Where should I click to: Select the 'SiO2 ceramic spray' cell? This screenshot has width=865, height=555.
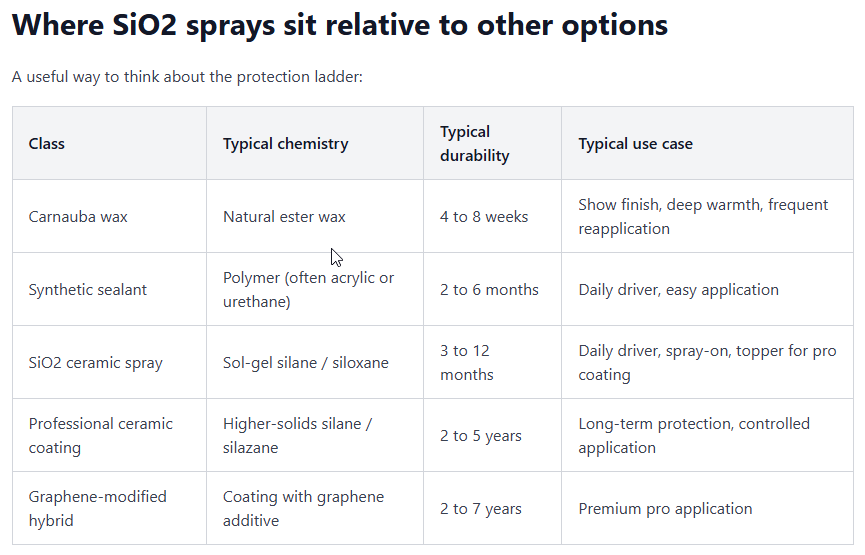(x=109, y=362)
